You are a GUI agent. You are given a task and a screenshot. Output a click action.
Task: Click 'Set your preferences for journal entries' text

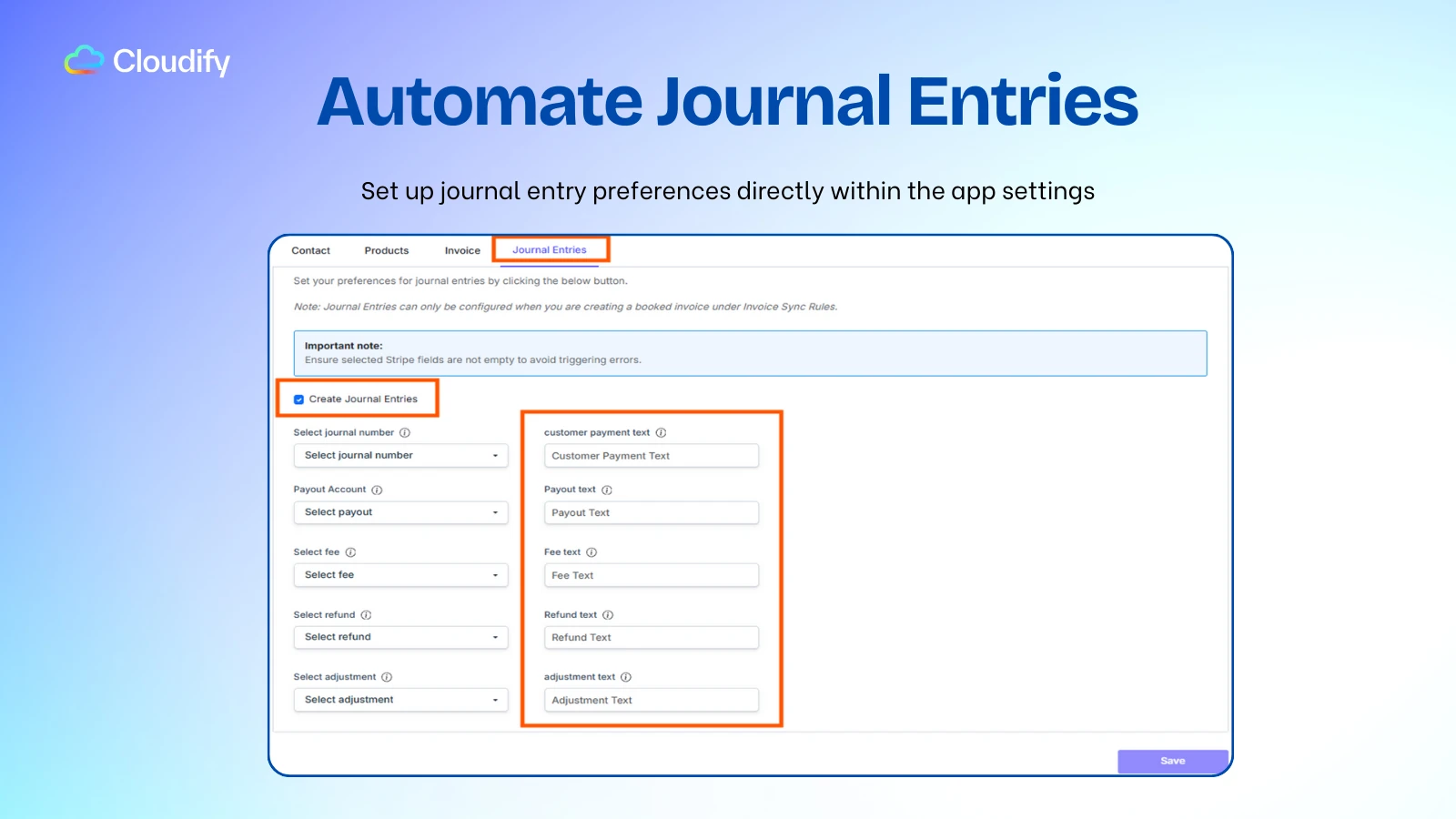click(x=460, y=281)
